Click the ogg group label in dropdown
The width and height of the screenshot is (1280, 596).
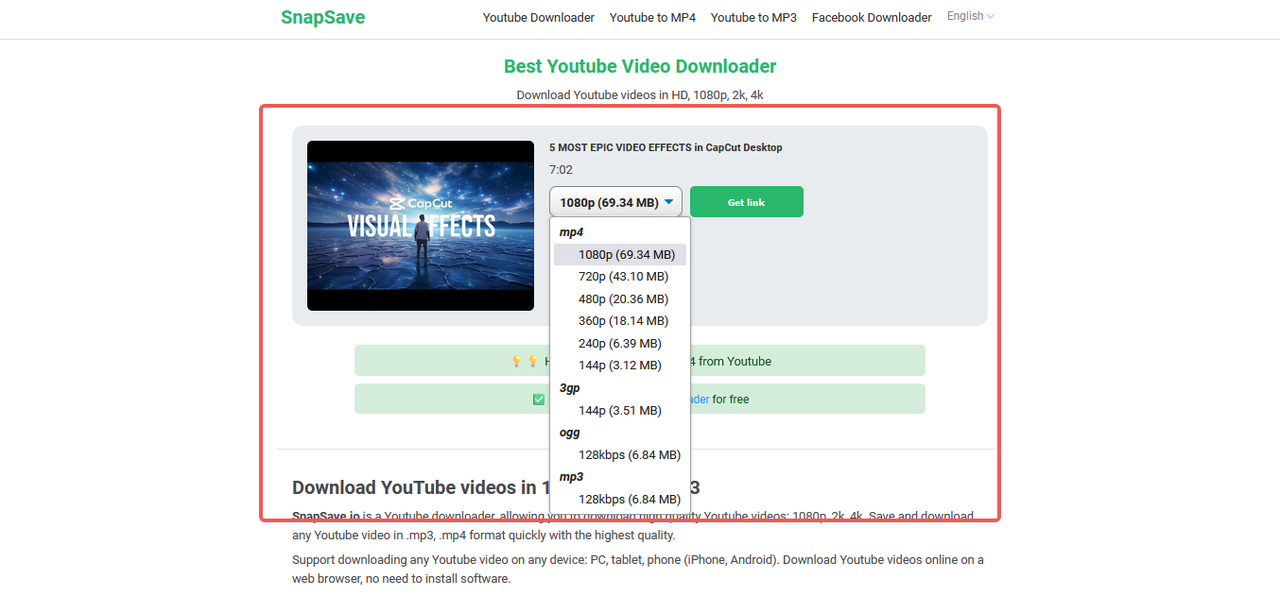coord(570,433)
